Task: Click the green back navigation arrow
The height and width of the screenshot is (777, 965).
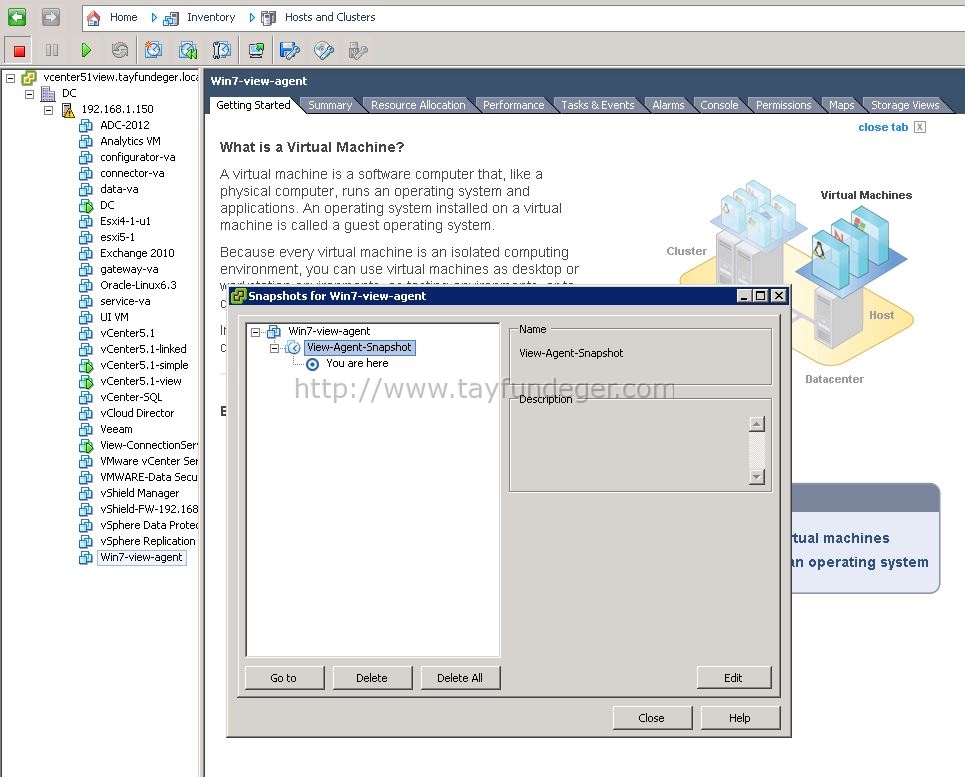Action: 17,17
